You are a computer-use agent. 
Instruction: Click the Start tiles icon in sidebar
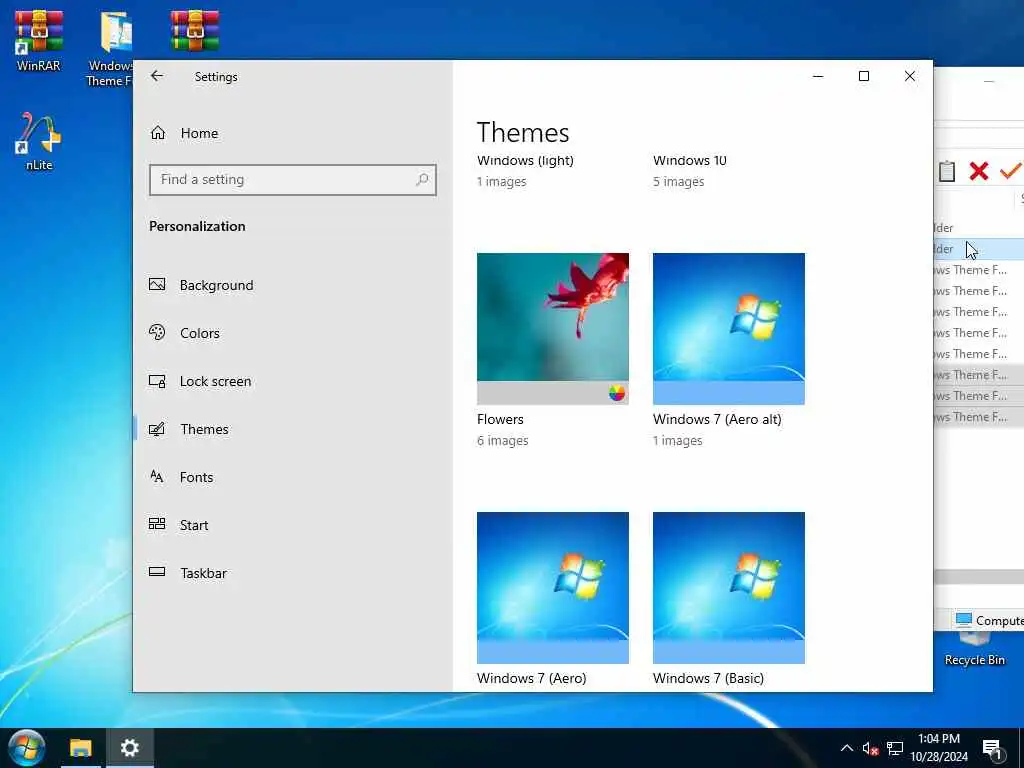click(157, 524)
